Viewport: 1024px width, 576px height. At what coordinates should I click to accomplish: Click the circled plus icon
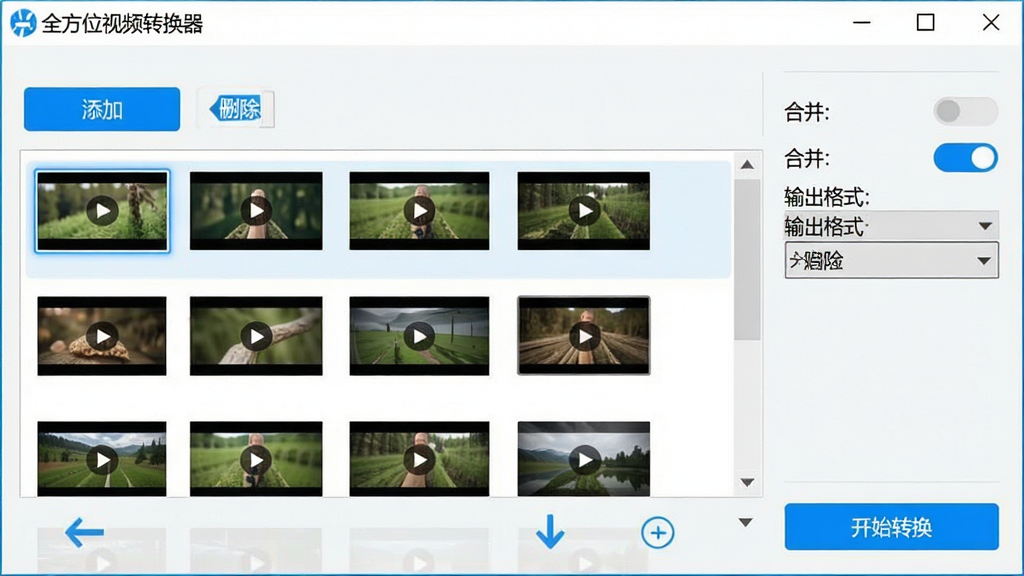[x=658, y=533]
